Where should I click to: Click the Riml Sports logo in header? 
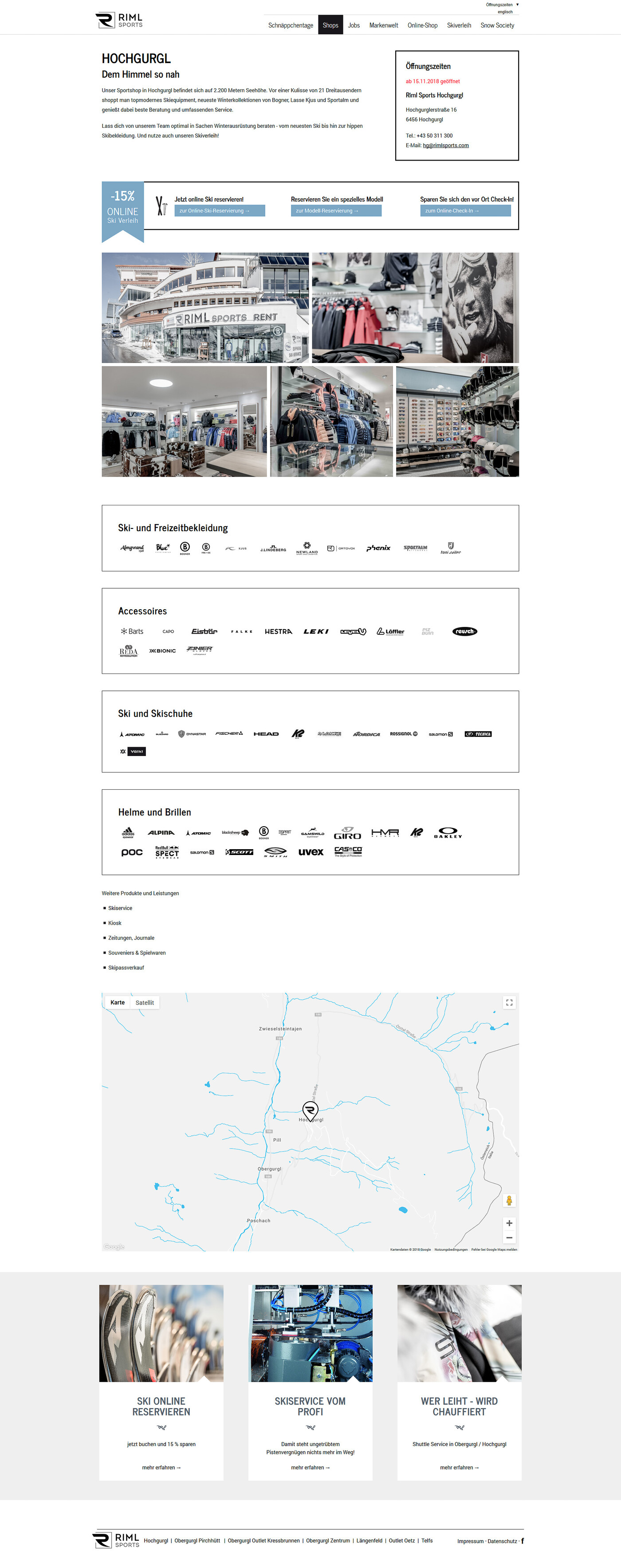(119, 20)
